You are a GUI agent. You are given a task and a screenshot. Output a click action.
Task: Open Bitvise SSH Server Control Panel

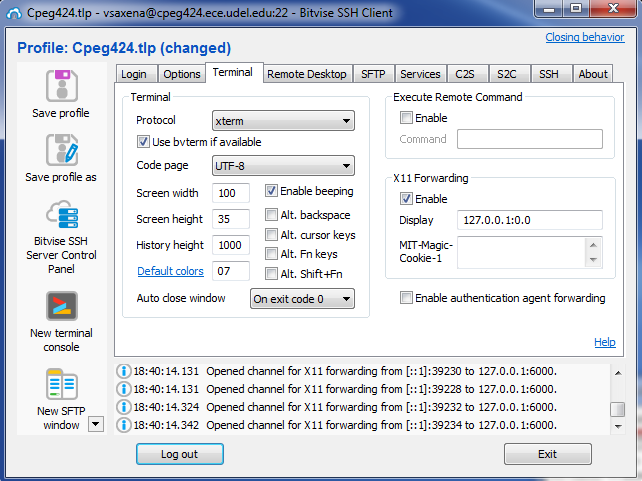click(61, 214)
